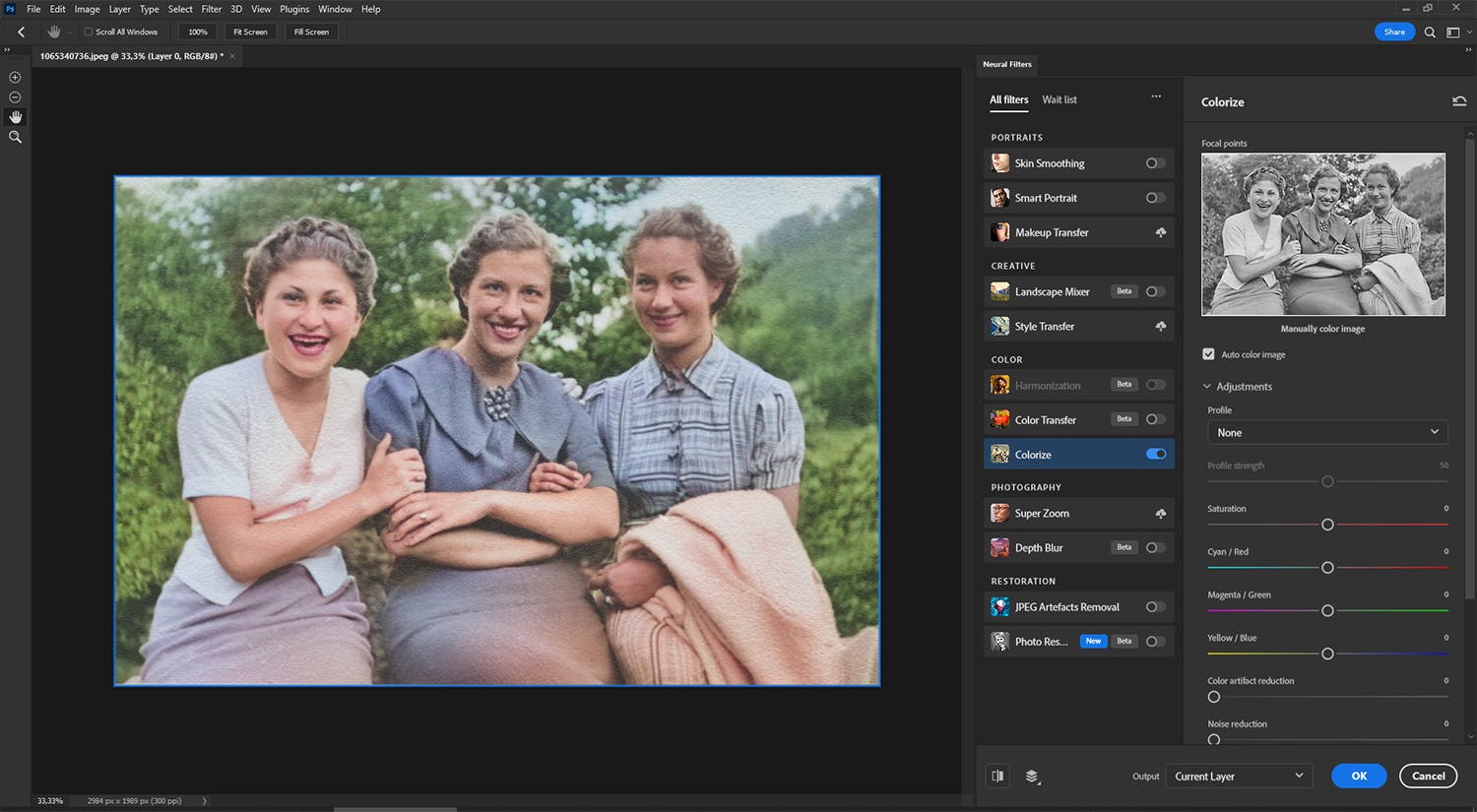Select the Hand tool in left toolbar
The width and height of the screenshot is (1477, 812).
click(15, 117)
